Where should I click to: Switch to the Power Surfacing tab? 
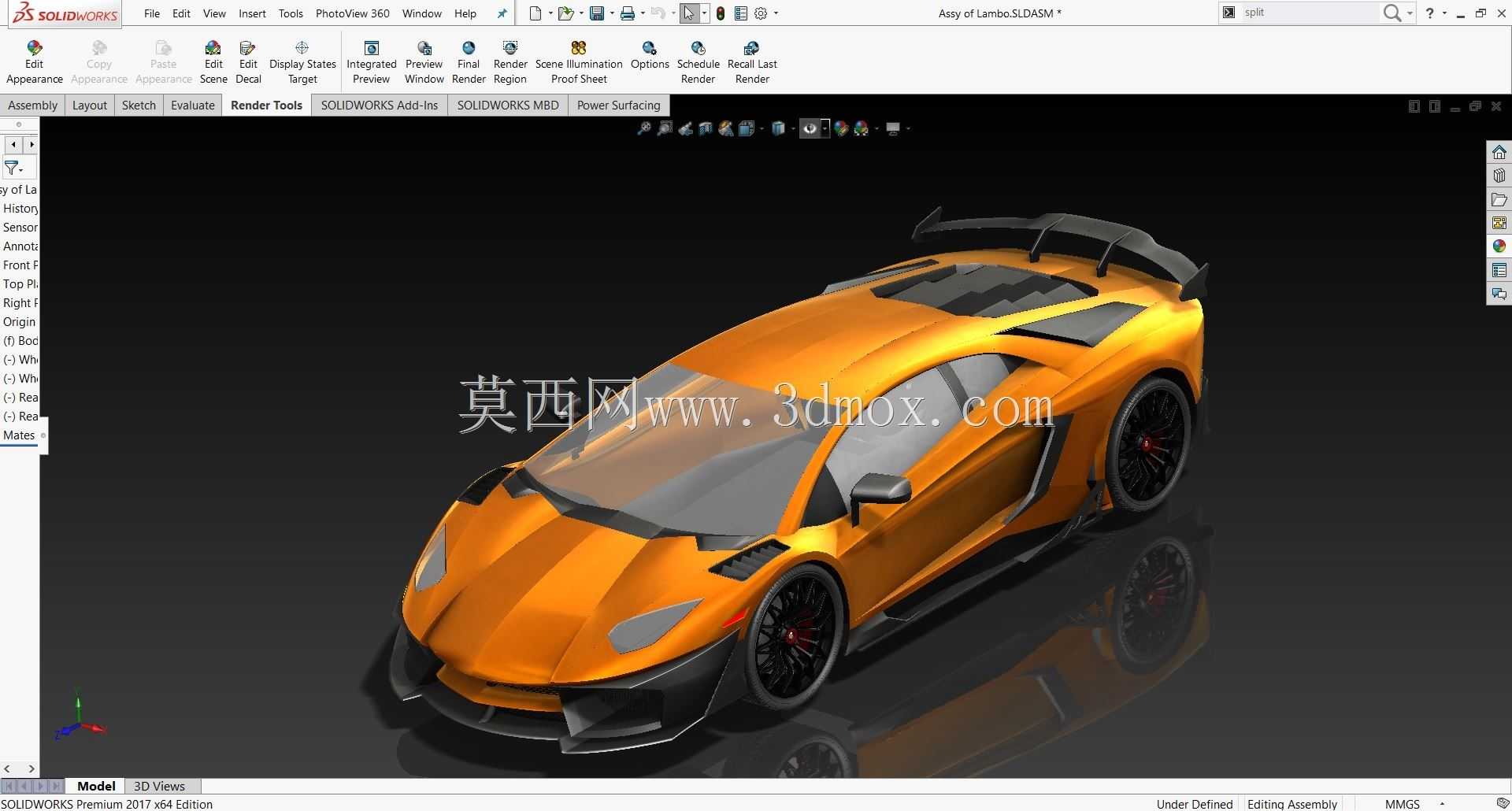pos(619,105)
